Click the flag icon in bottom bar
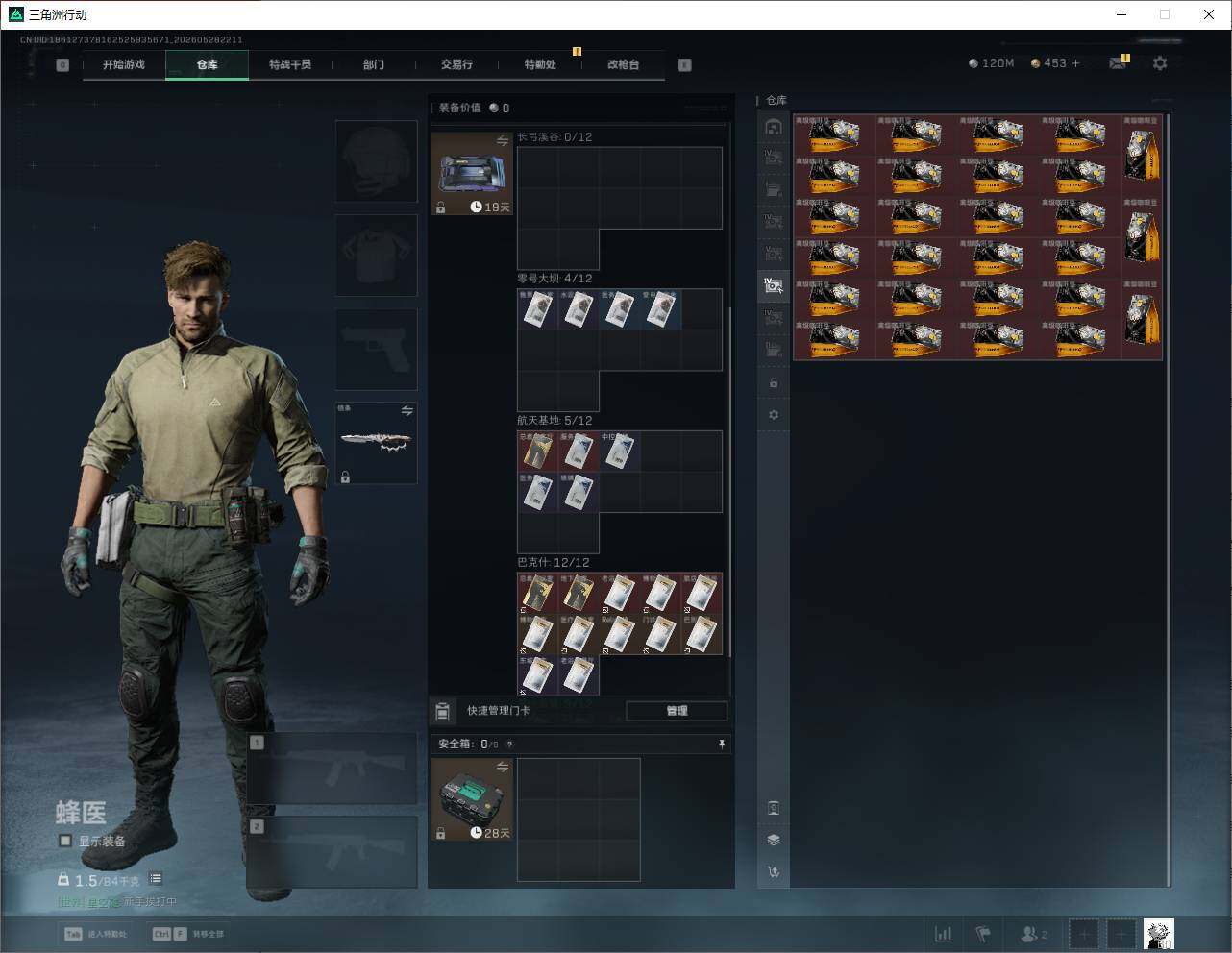 tap(983, 933)
